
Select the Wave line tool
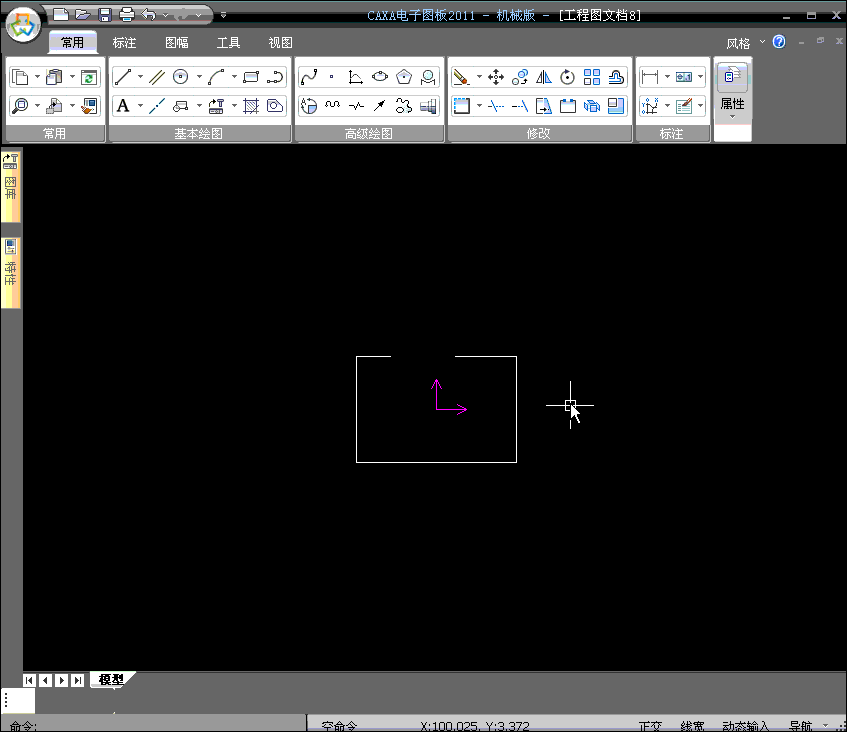(332, 106)
